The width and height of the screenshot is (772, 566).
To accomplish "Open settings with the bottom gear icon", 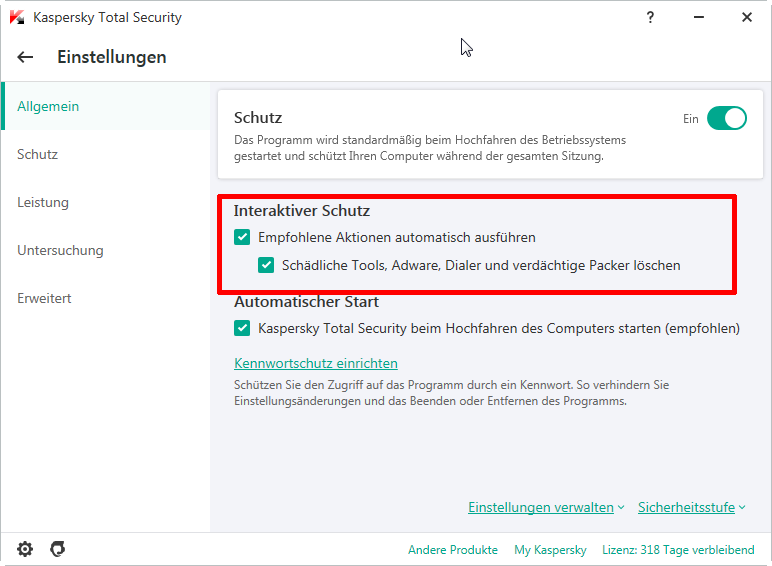I will coord(25,549).
